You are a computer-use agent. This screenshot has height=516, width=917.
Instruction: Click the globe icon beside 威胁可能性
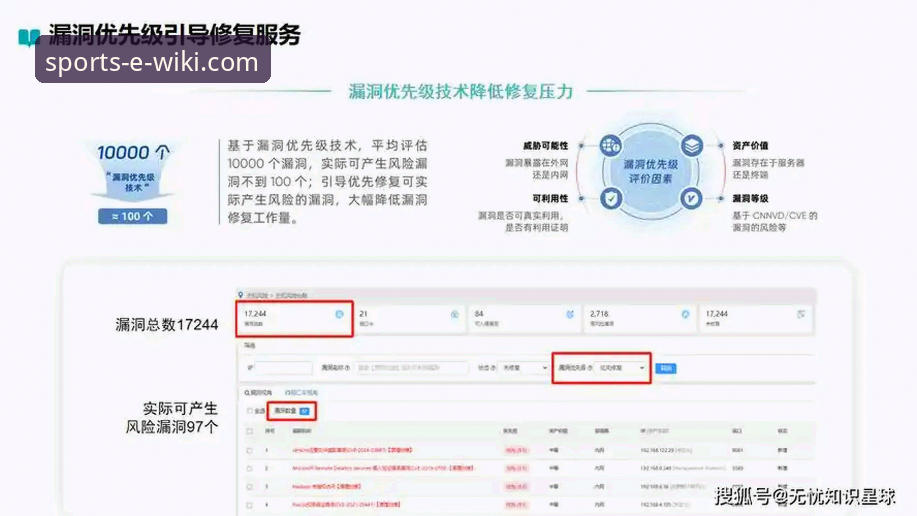[610, 145]
